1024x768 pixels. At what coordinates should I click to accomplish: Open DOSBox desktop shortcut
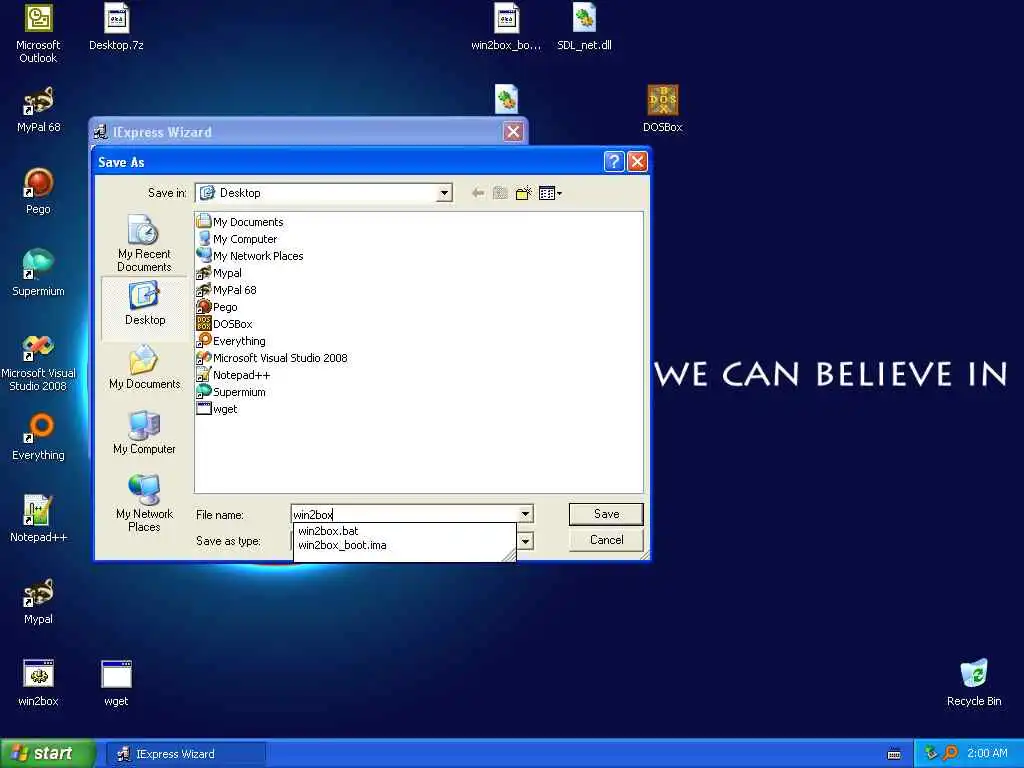(662, 109)
